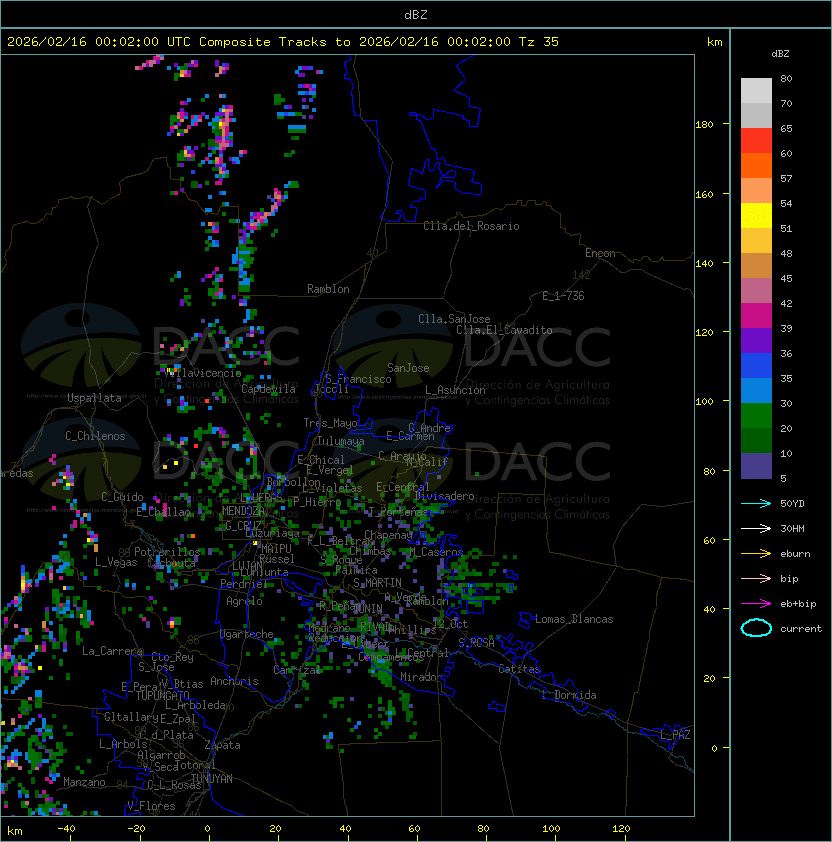Image resolution: width=832 pixels, height=842 pixels.
Task: Click the MENDOZA city label on map
Action: point(243,512)
